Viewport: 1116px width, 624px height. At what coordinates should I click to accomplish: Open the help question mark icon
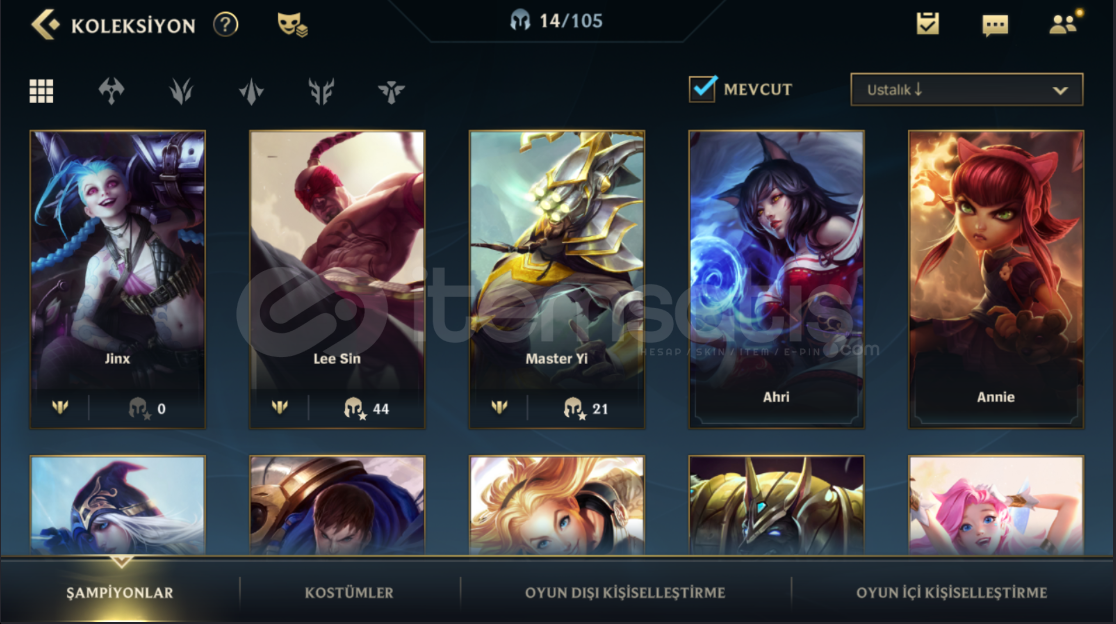[226, 25]
